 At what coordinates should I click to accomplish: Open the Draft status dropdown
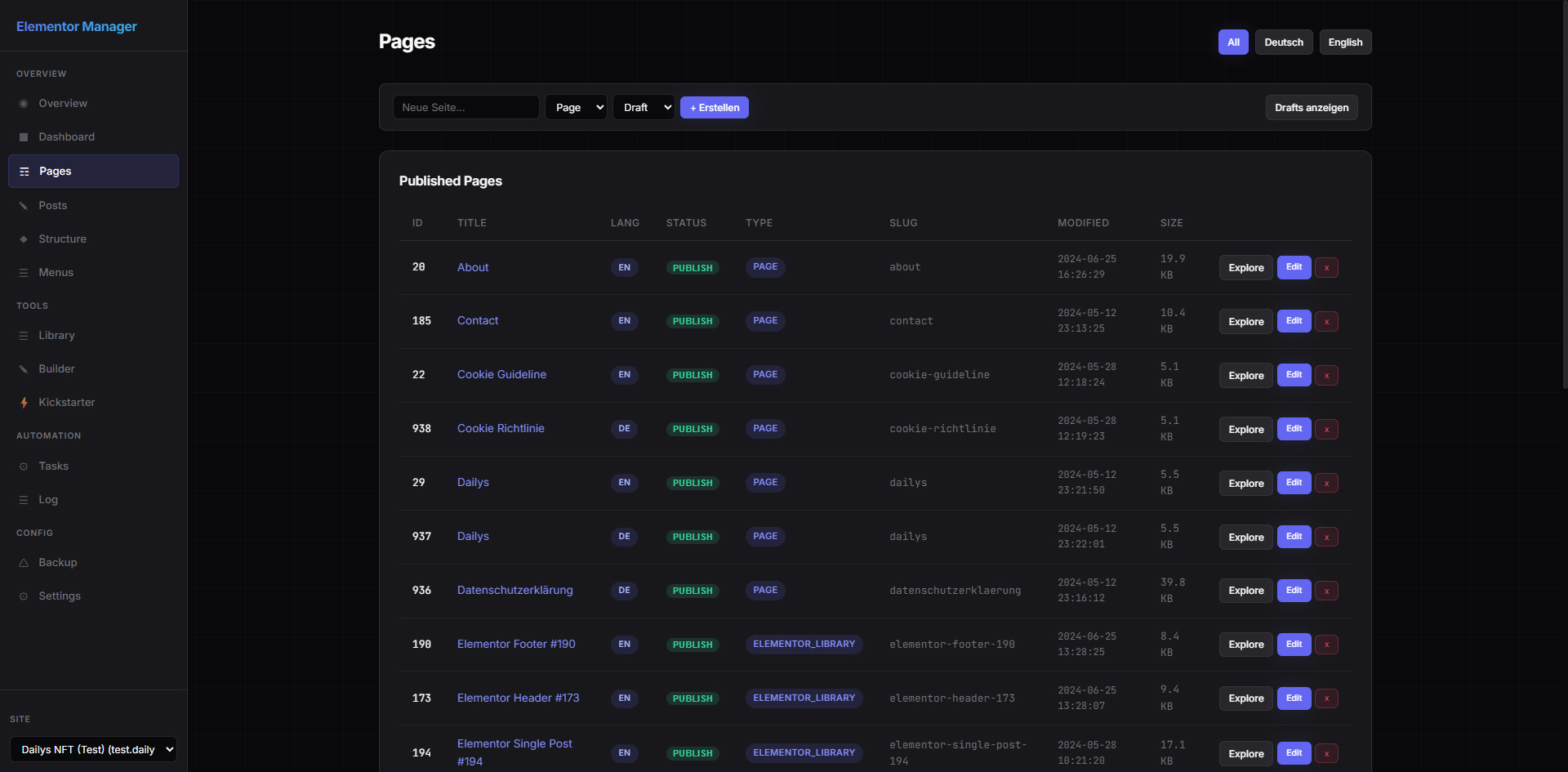point(644,108)
